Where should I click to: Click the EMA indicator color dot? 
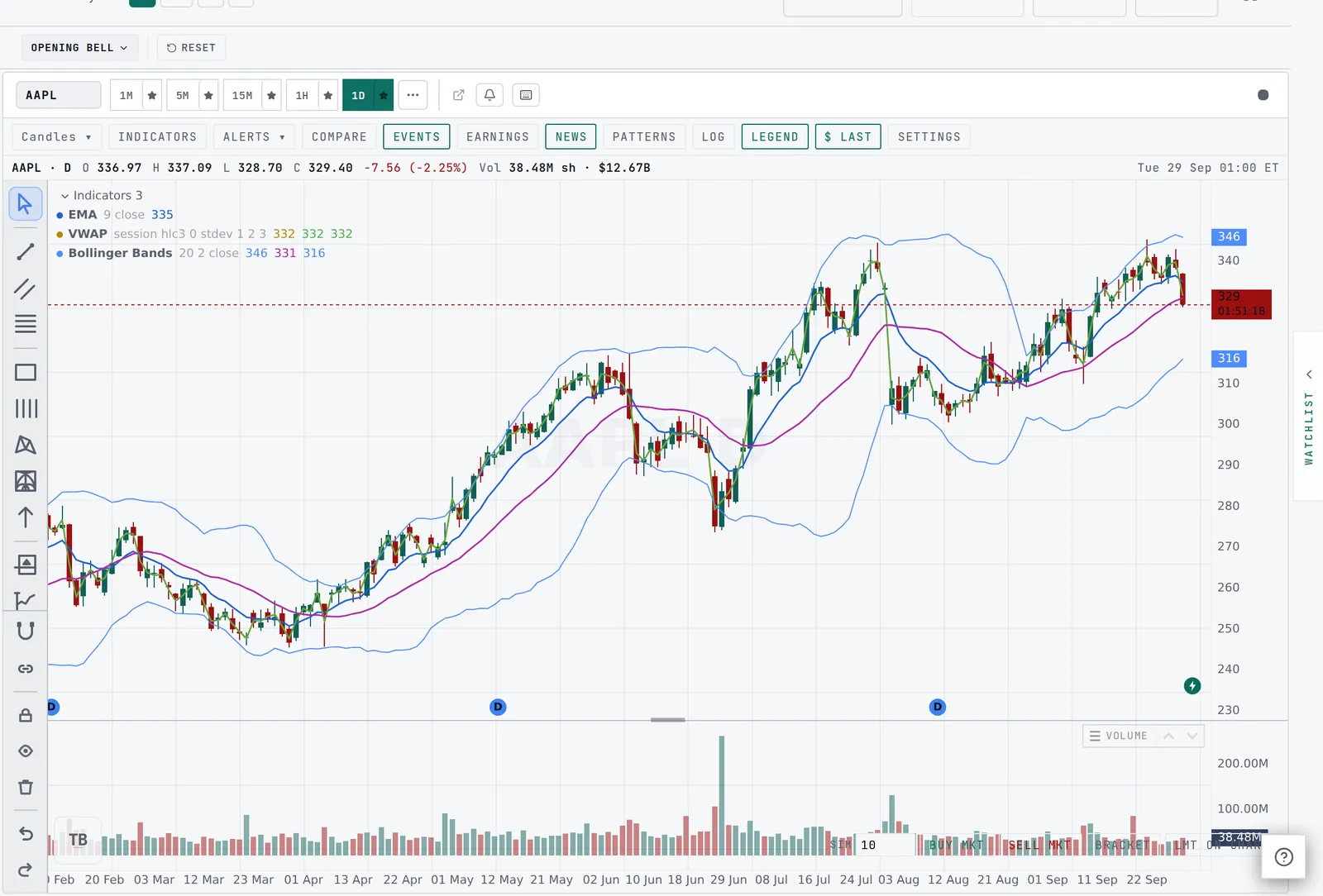tap(60, 215)
